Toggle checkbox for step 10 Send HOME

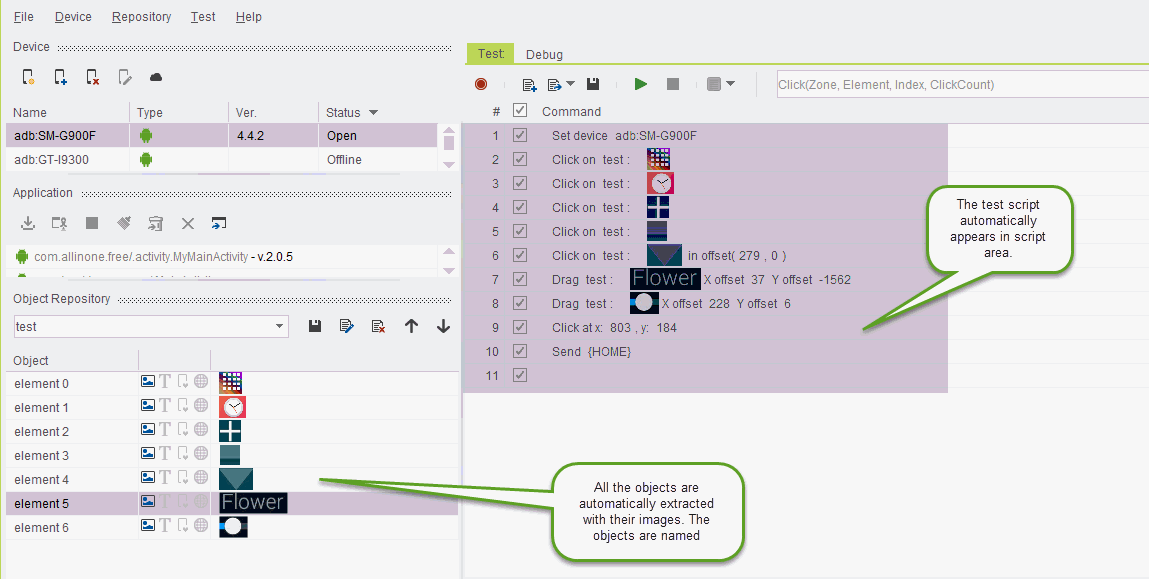pyautogui.click(x=519, y=352)
